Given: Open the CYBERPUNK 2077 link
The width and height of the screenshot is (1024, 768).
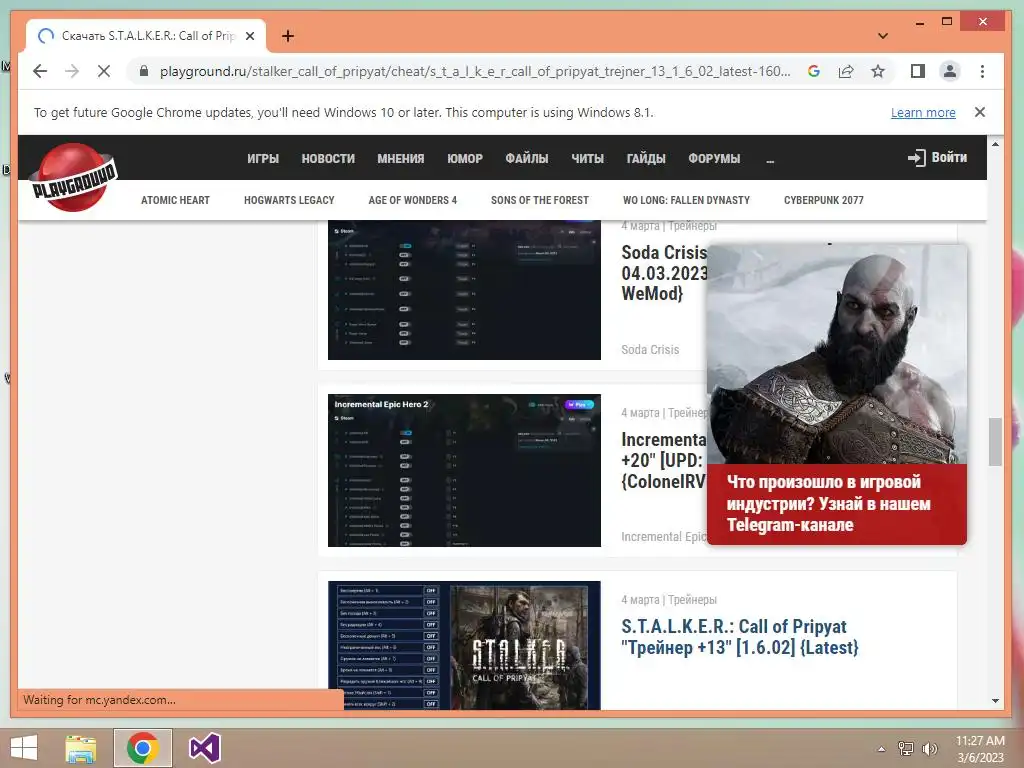Looking at the screenshot, I should (824, 200).
